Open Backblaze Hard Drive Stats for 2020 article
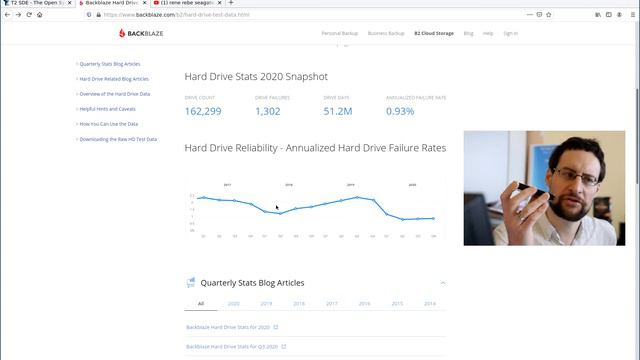 click(x=228, y=327)
